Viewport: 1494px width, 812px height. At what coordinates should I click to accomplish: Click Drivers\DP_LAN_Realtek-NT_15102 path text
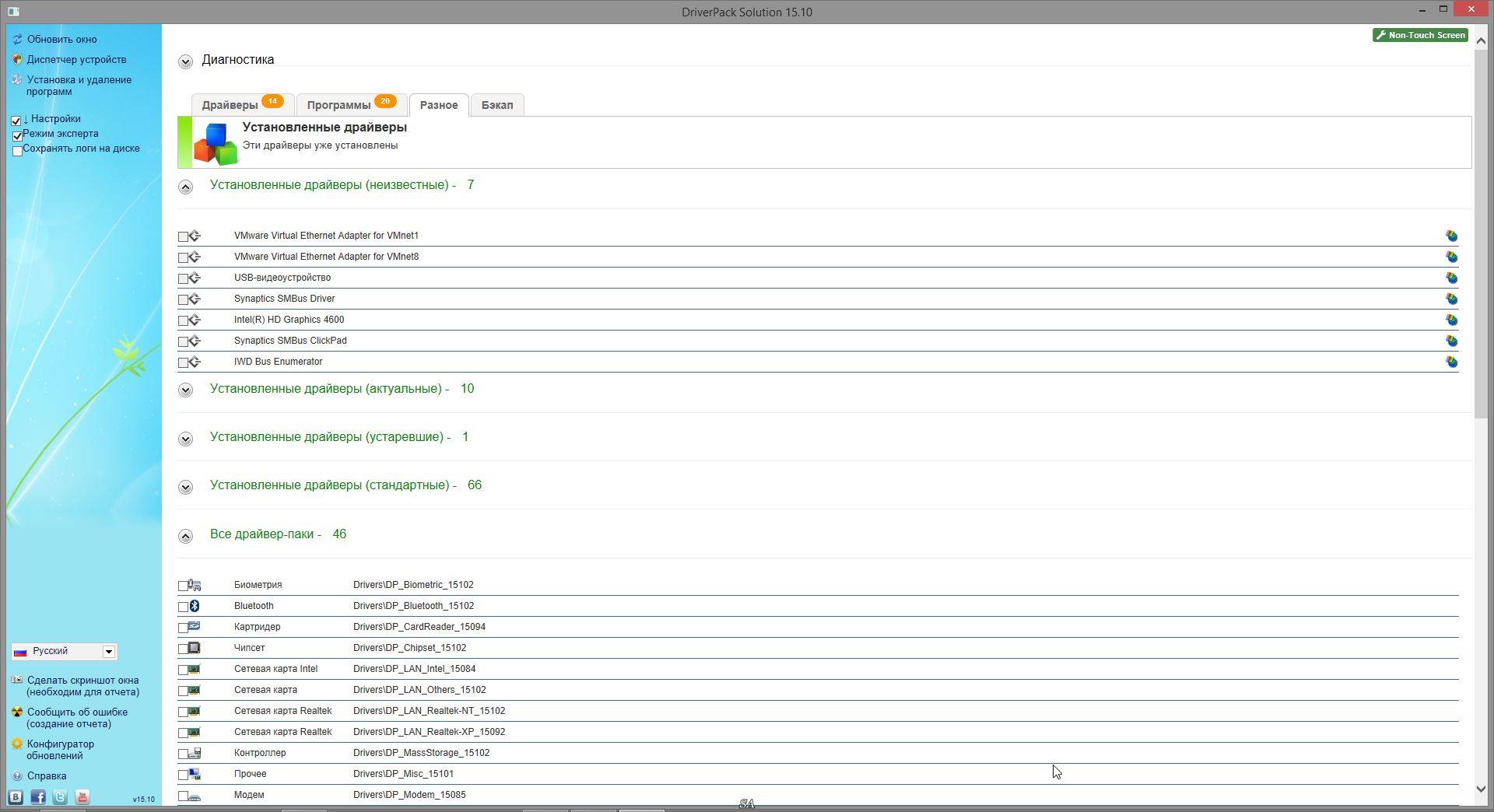click(429, 711)
